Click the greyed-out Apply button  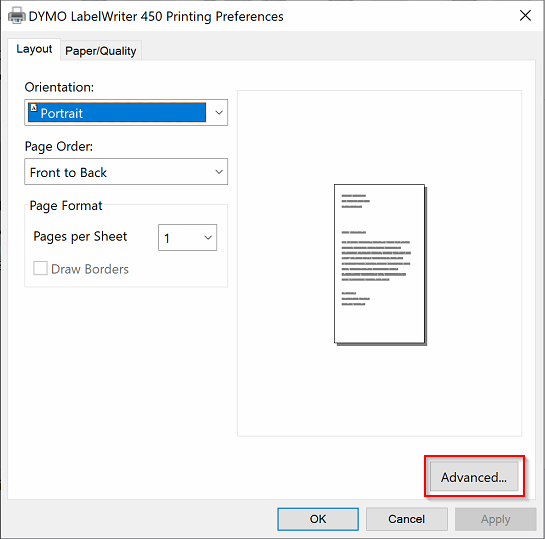tap(496, 519)
